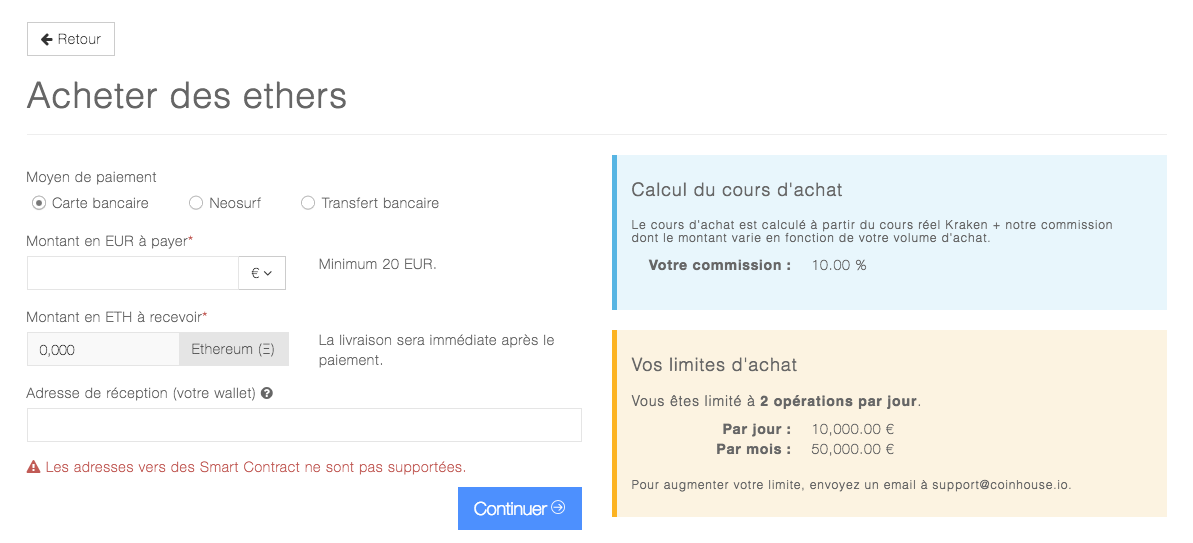Click the help question mark beside wallet address

pyautogui.click(x=266, y=394)
